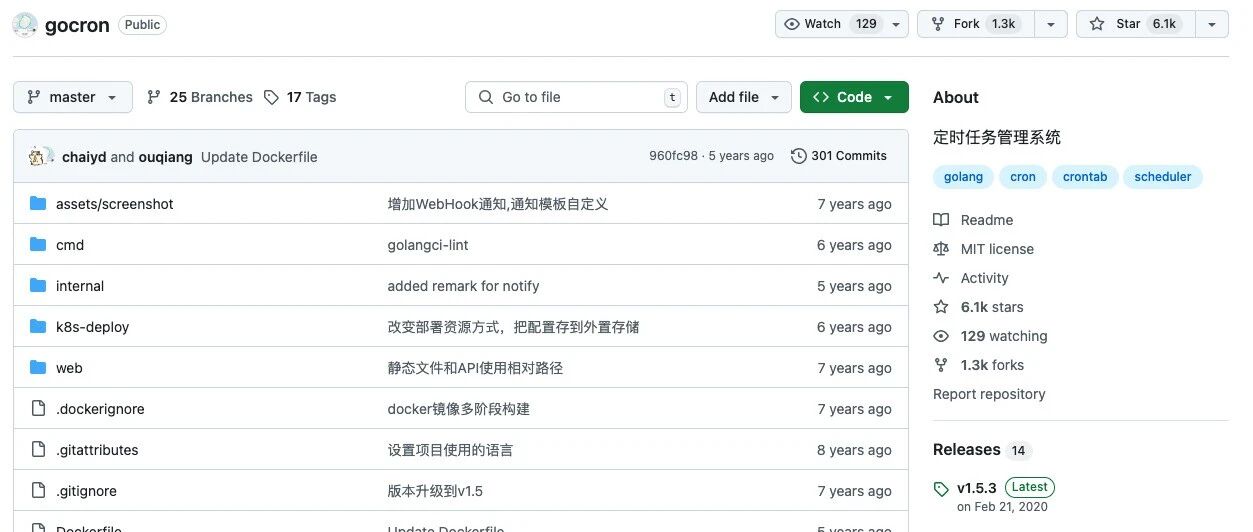Viewport: 1253px width, 532px height.
Task: Click the folder icon for cmd
Action: click(38, 245)
